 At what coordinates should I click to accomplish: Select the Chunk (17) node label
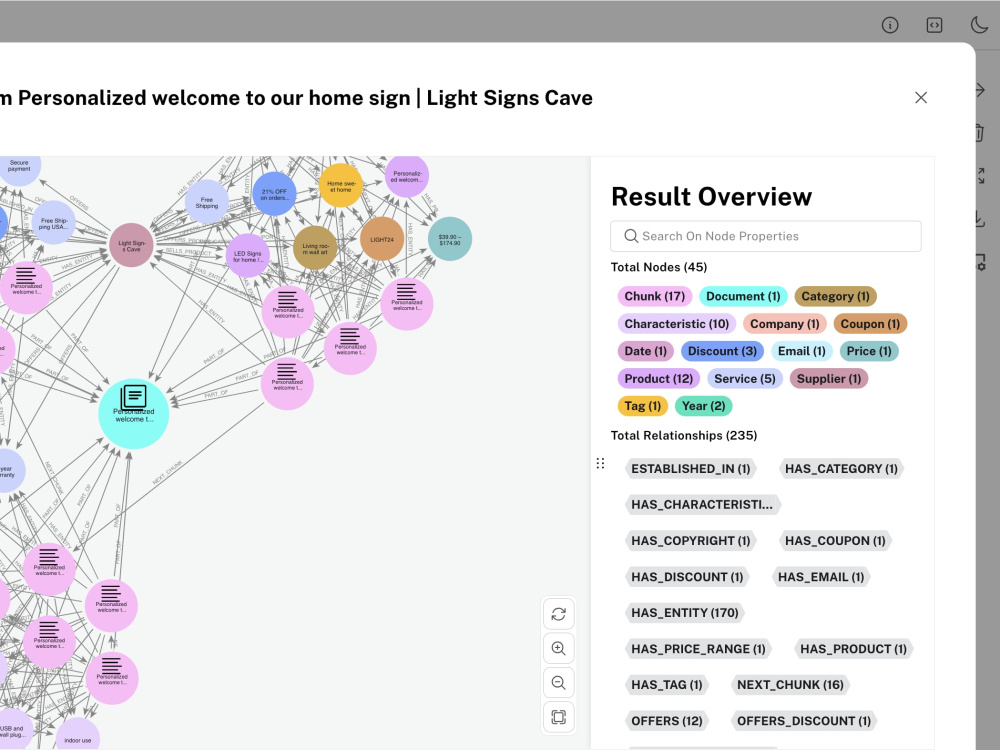click(x=654, y=297)
